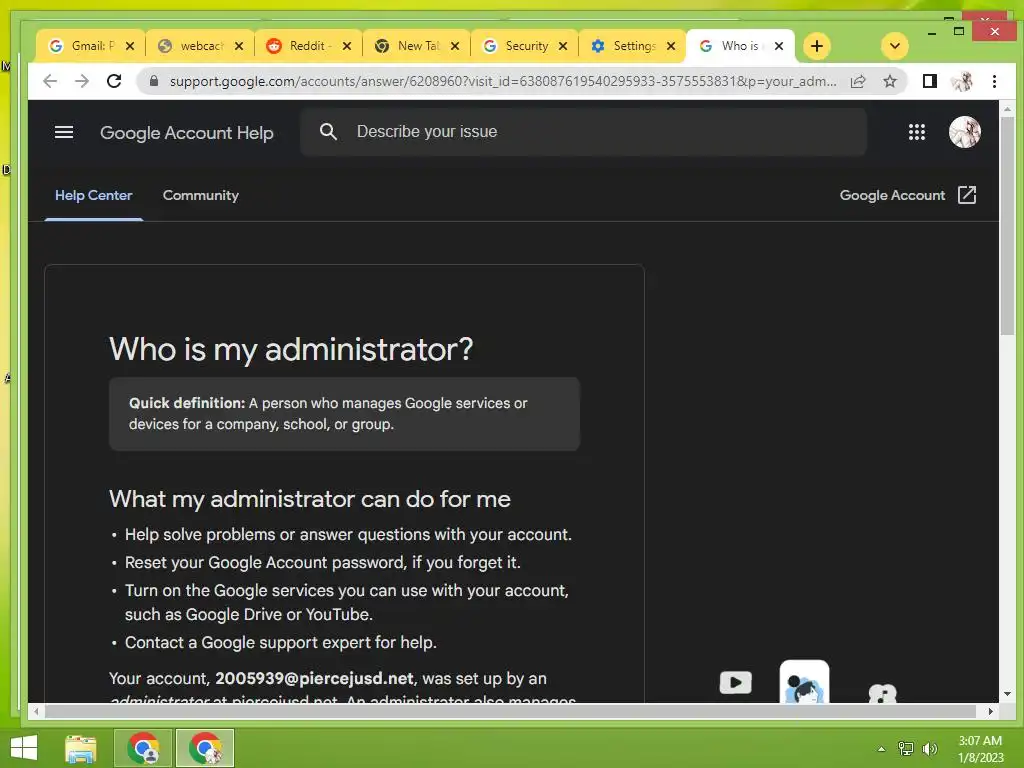Open the network tray icon
The image size is (1024, 768).
click(906, 749)
